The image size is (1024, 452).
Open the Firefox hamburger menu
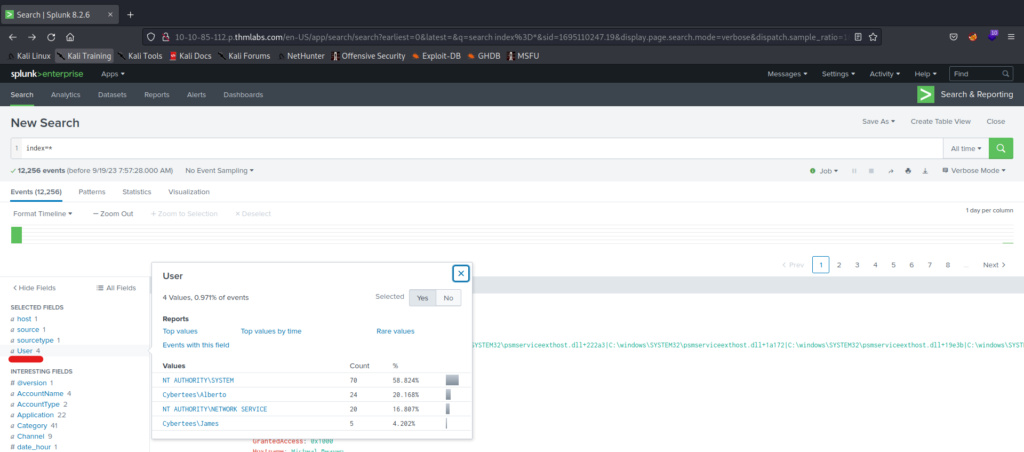1012,37
